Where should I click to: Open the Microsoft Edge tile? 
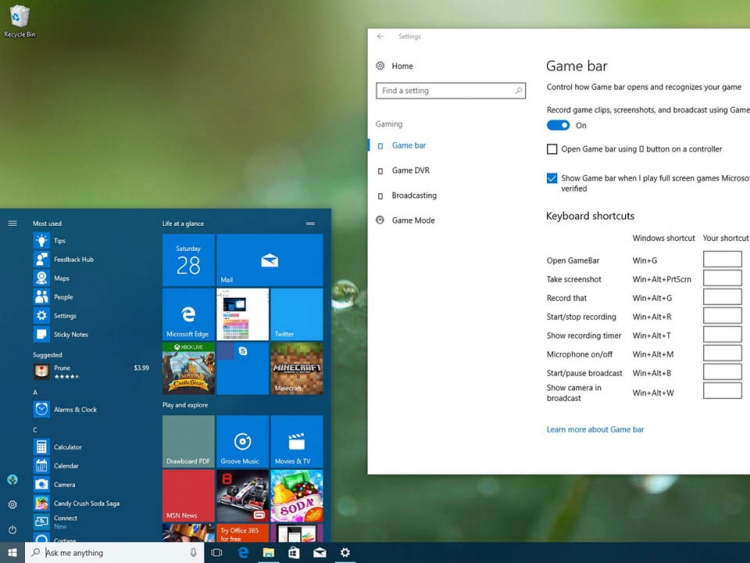(188, 314)
